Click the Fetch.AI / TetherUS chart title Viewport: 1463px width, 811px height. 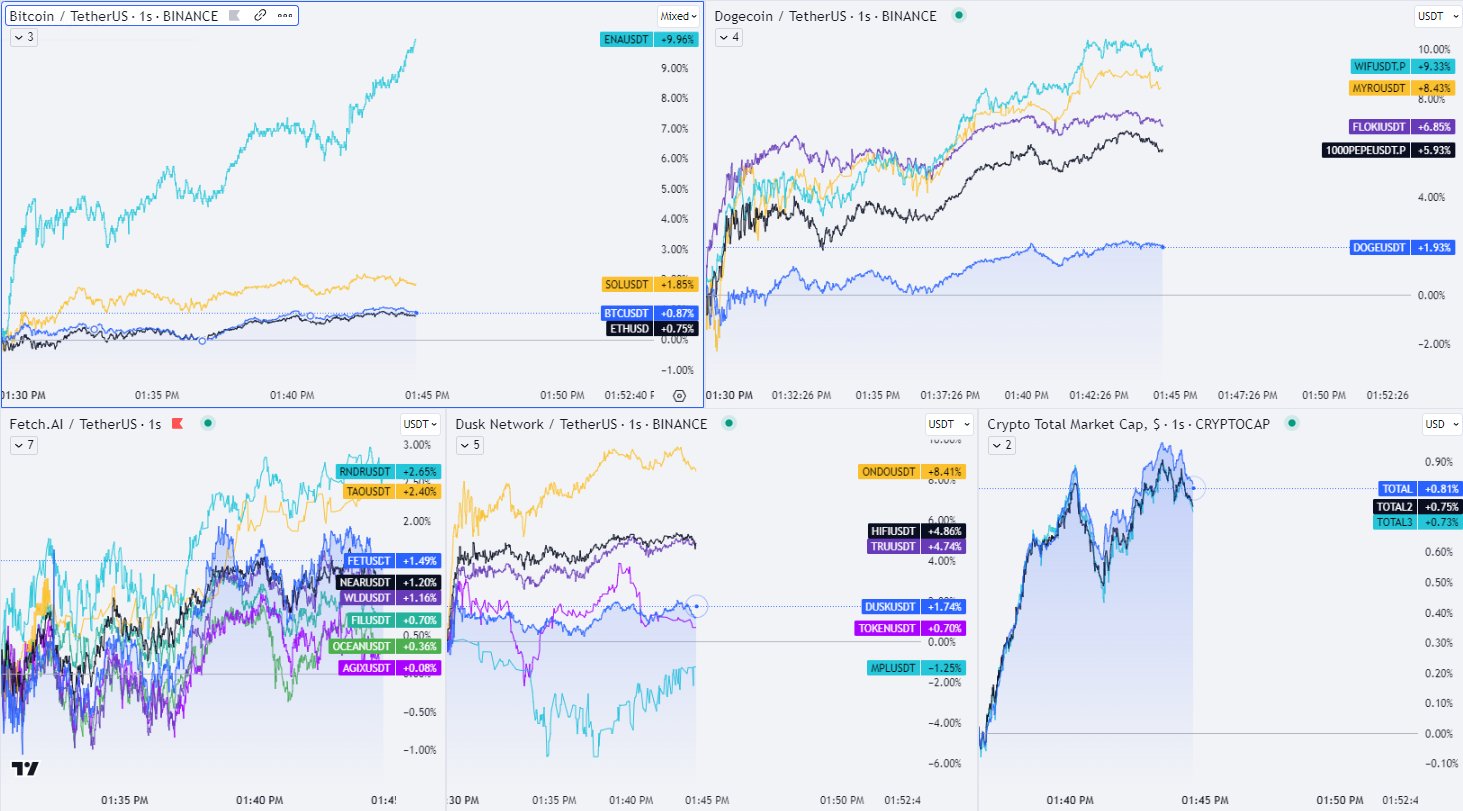(85, 424)
